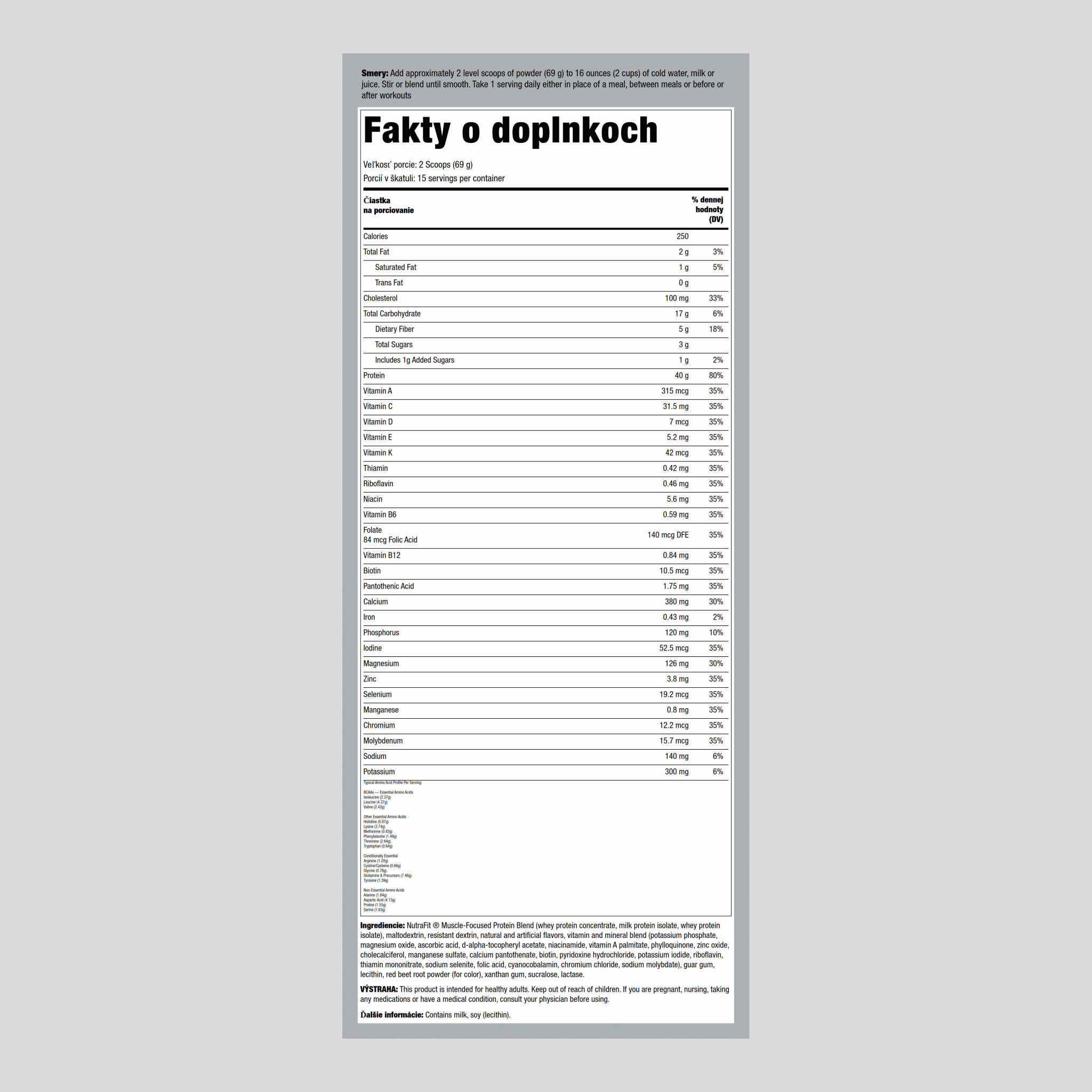Click the Sodium row label
This screenshot has height=1092, width=1092.
coord(375,756)
